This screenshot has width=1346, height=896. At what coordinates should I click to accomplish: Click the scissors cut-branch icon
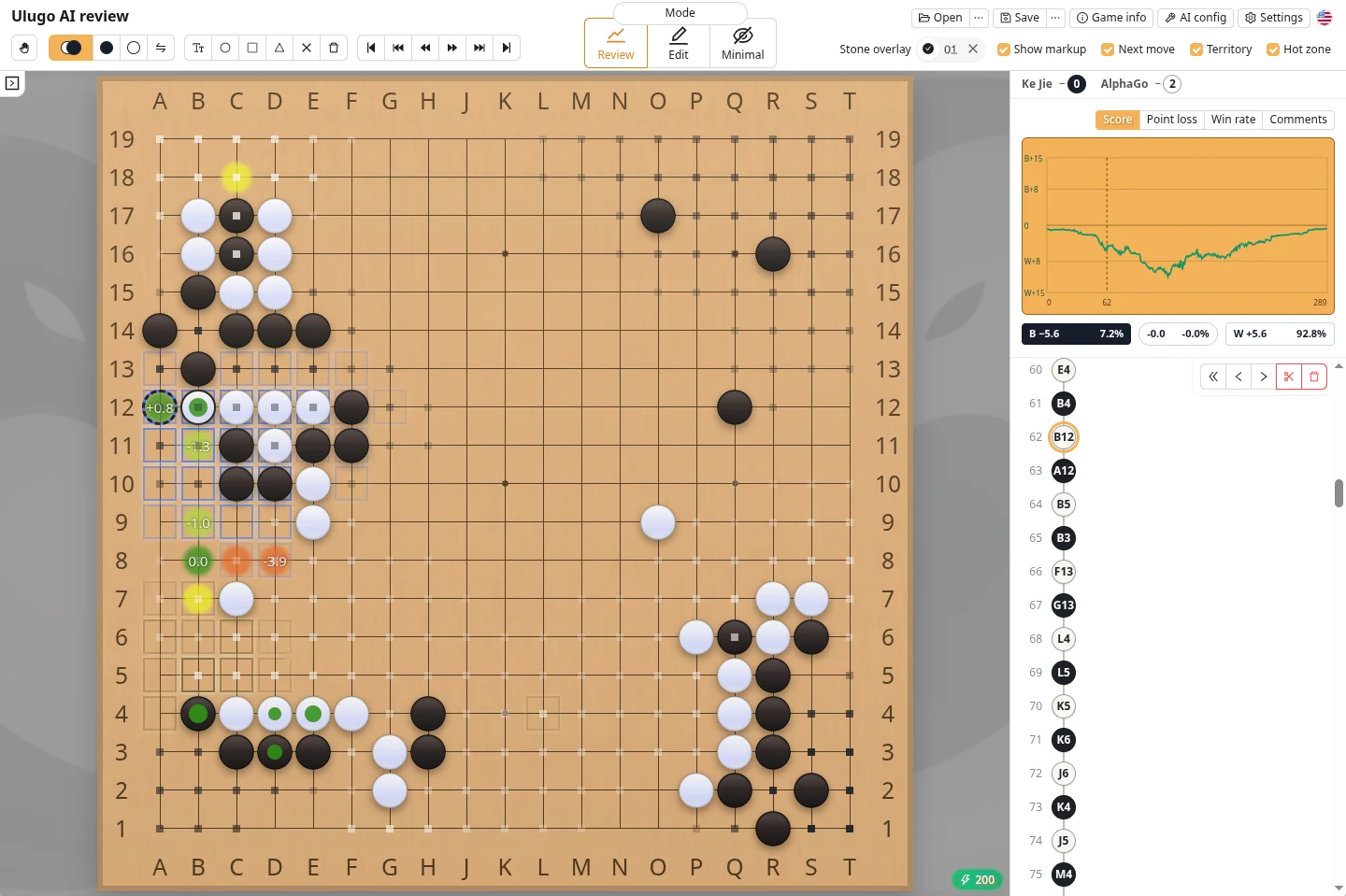tap(1288, 377)
